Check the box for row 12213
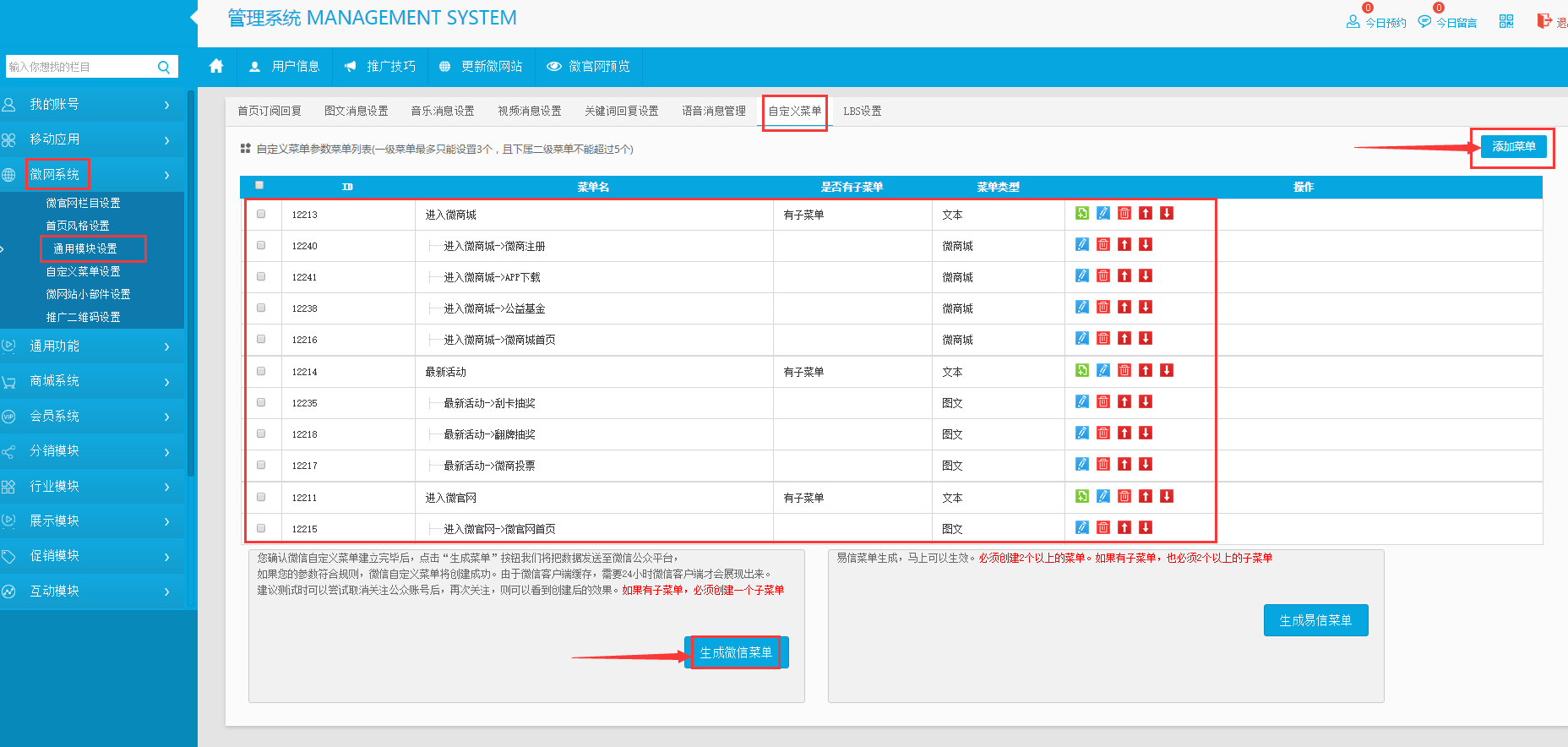 [x=261, y=214]
